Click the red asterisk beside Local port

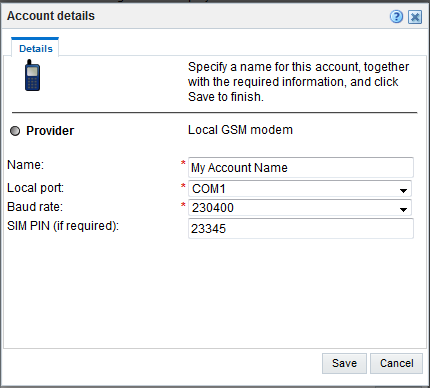(x=183, y=186)
